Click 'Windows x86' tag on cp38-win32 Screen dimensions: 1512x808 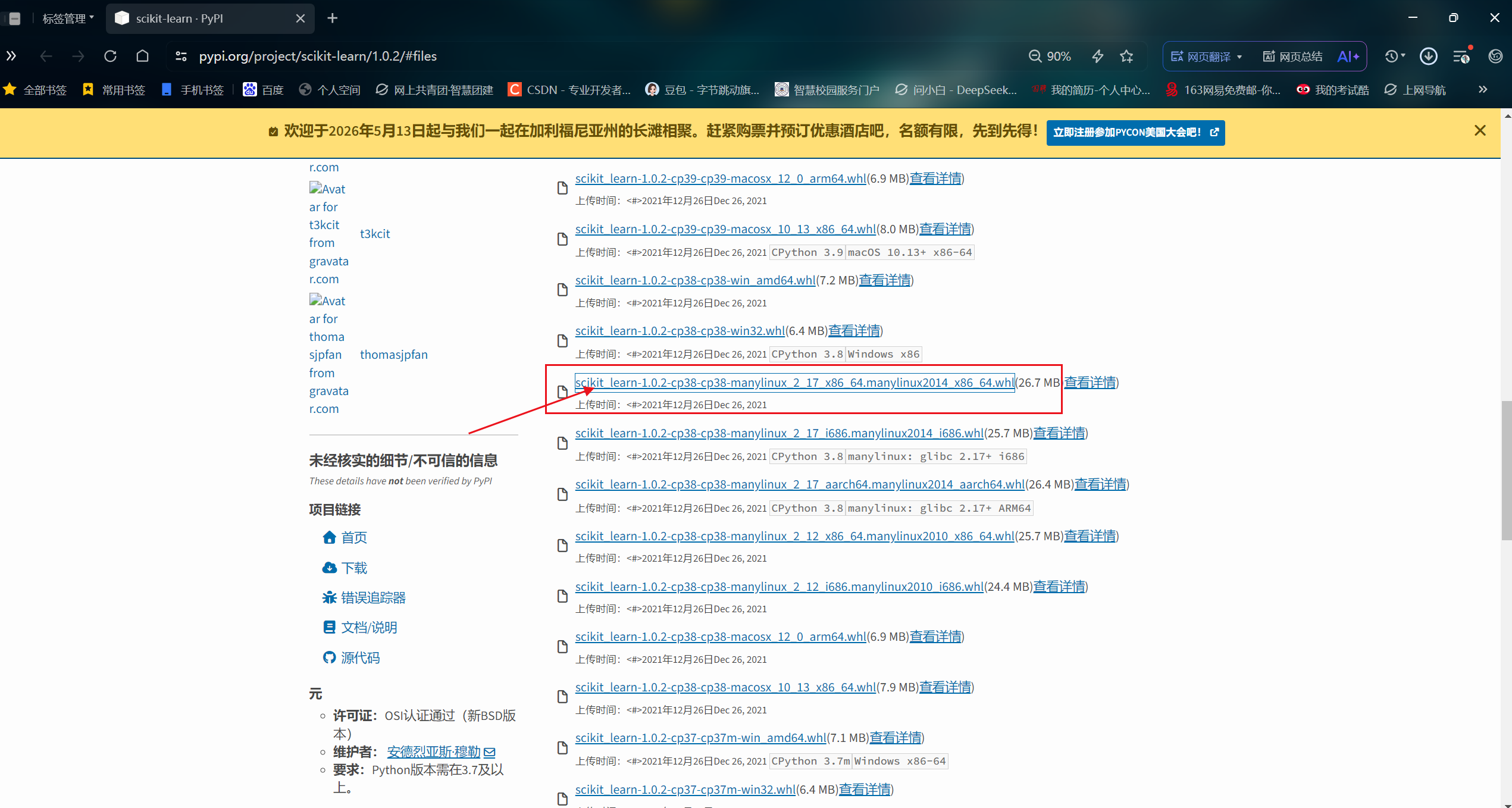tap(884, 354)
